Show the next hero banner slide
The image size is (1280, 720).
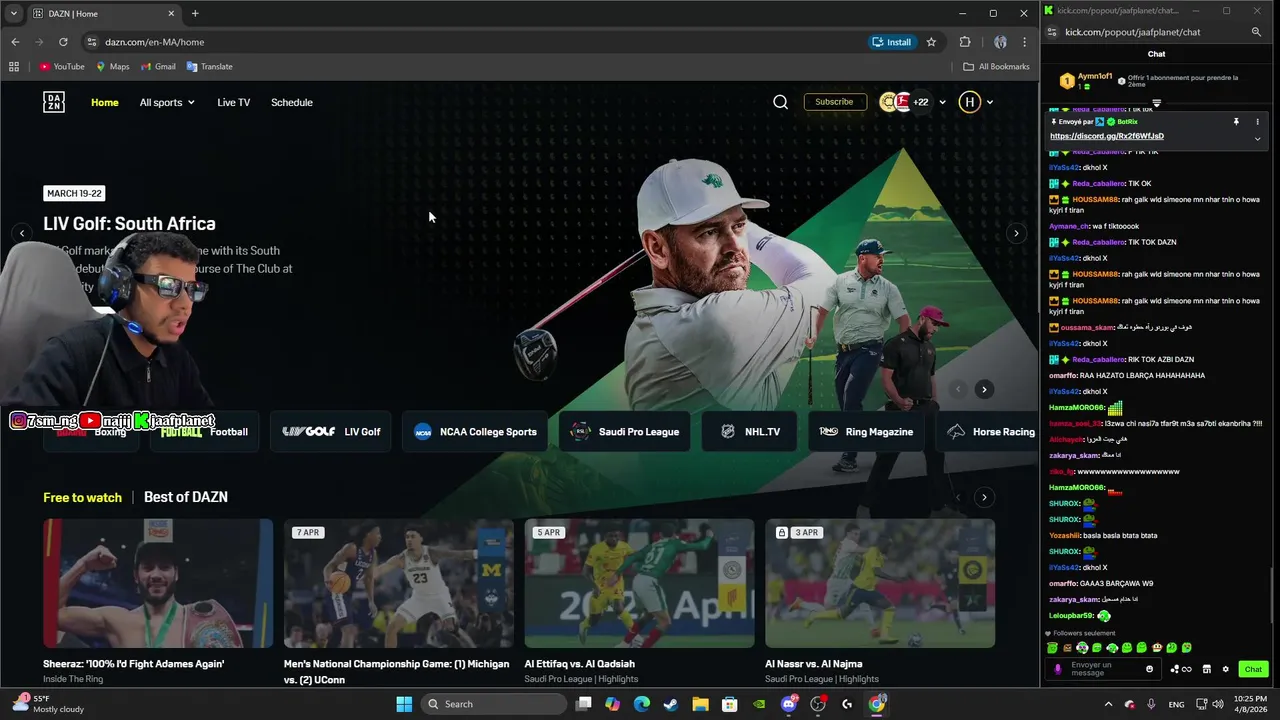coord(1016,233)
